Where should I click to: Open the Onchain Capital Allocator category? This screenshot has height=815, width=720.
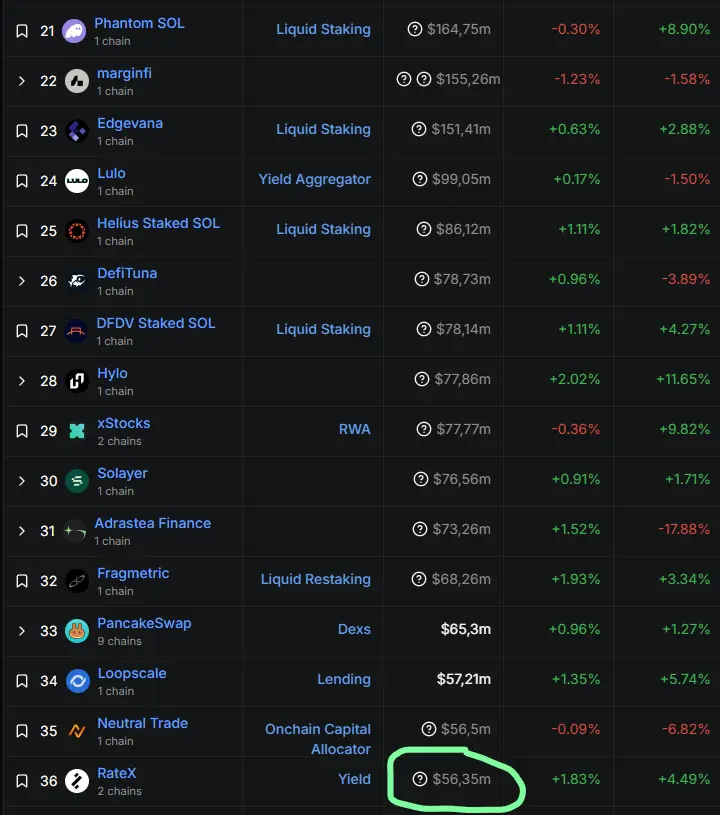(318, 739)
